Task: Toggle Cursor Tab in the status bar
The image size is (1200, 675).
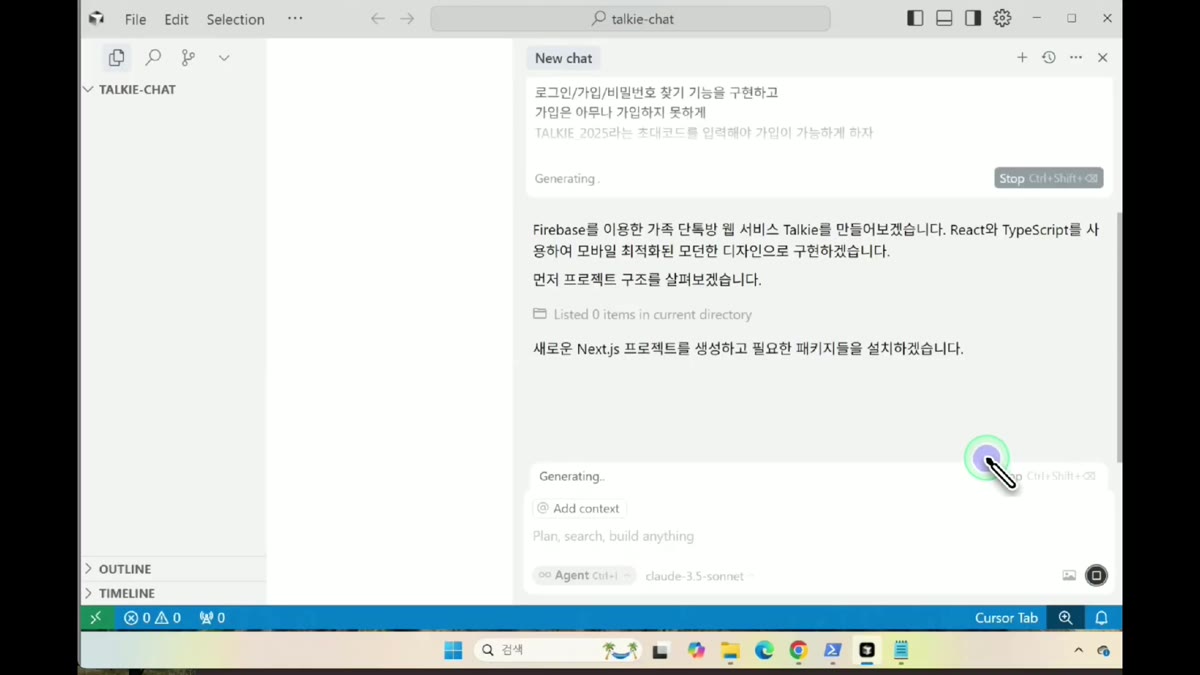Action: point(1006,618)
